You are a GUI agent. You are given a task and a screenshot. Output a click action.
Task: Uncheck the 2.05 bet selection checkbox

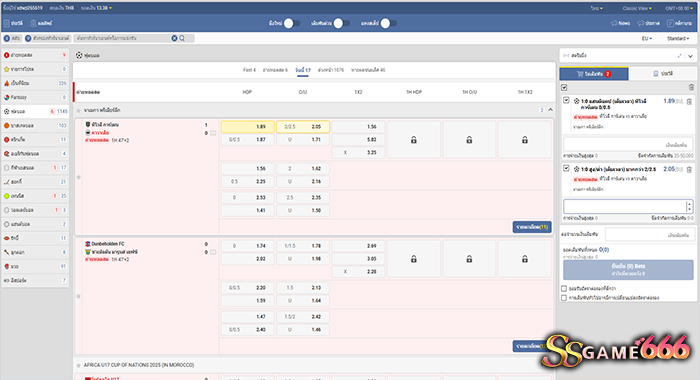tap(566, 168)
